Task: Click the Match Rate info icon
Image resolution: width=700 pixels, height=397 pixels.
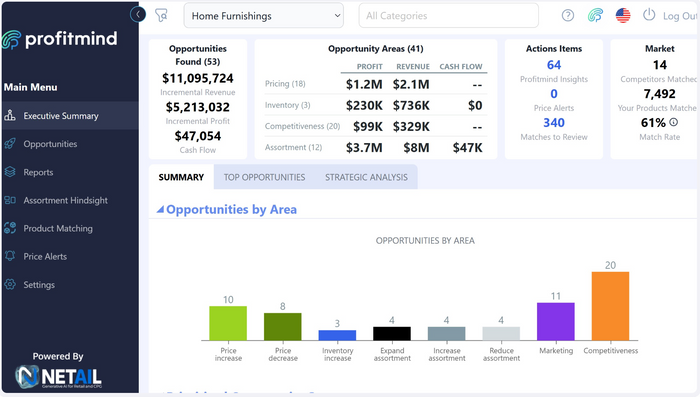Action: coord(674,122)
